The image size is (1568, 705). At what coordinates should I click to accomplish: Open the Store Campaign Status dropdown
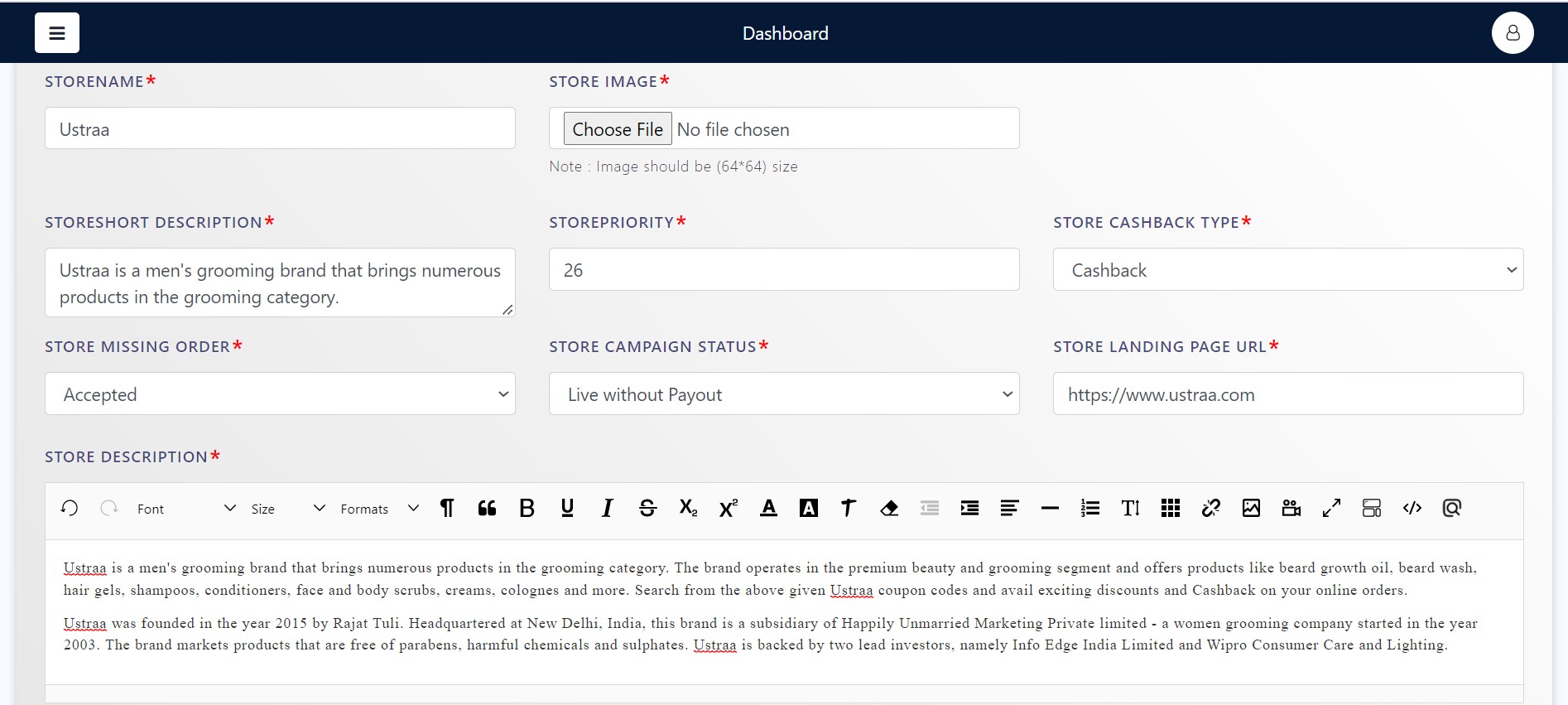coord(784,394)
